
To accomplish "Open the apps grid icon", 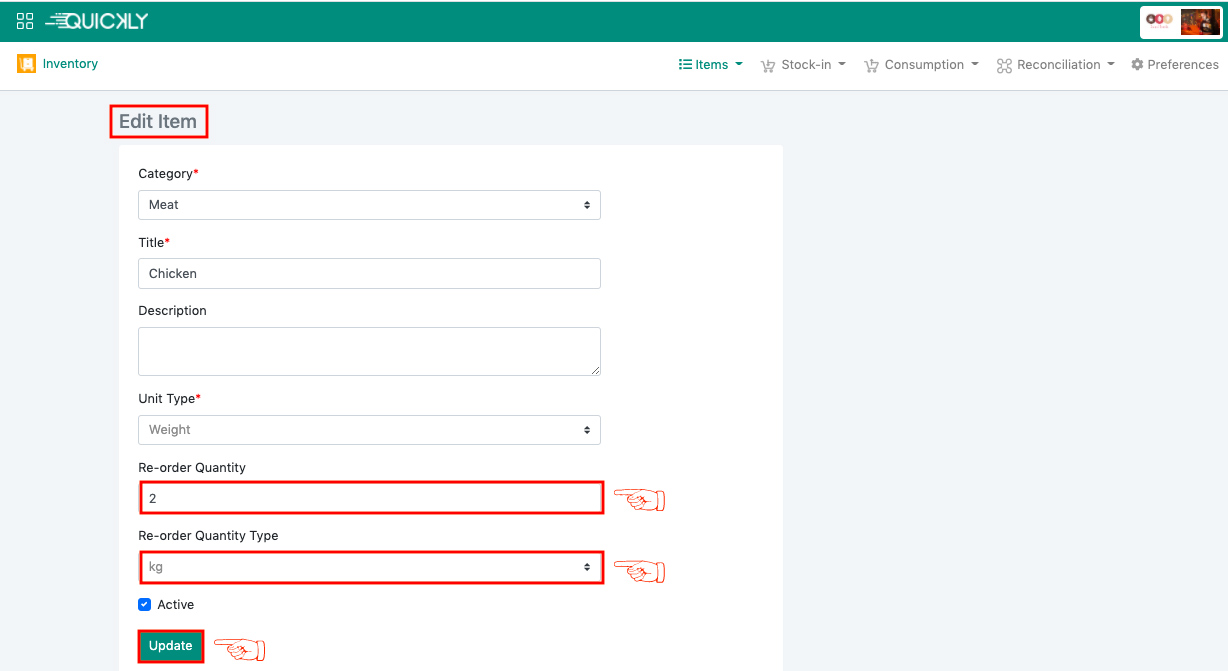I will pyautogui.click(x=25, y=21).
